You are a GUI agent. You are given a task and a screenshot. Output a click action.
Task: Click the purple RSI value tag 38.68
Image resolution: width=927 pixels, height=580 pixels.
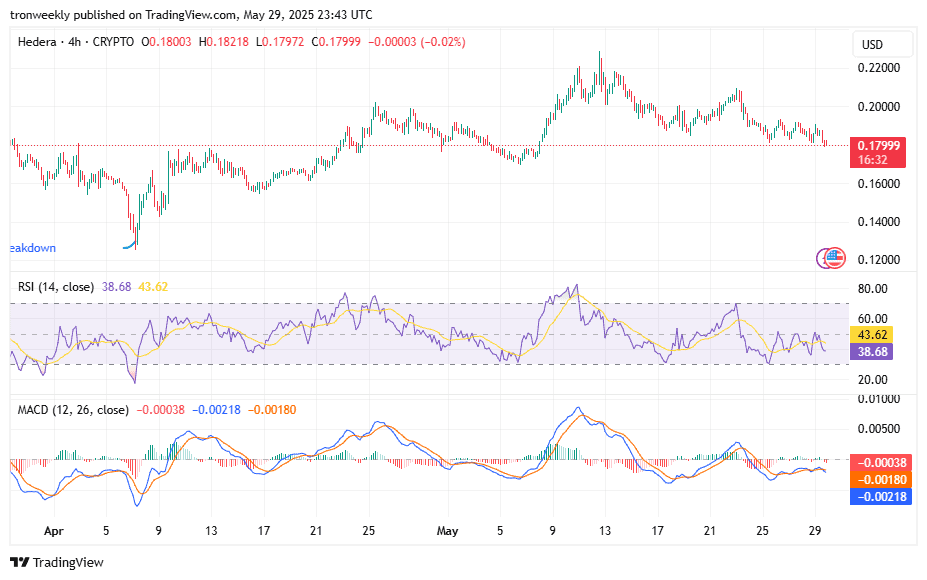(x=872, y=352)
